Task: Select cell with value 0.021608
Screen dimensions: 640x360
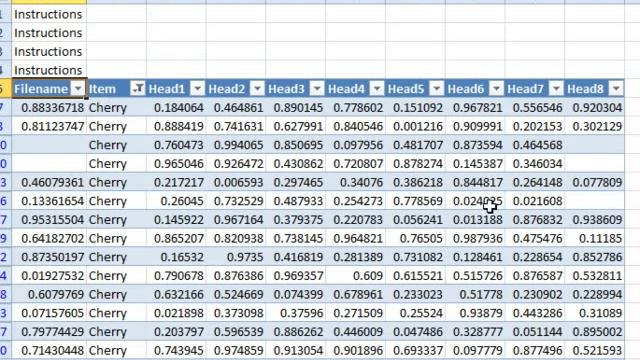Action: (535, 201)
